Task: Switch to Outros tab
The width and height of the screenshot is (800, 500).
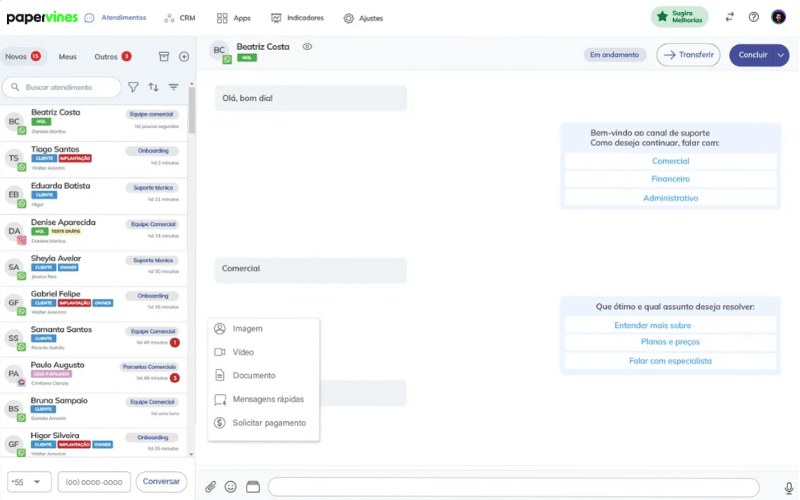Action: [113, 57]
